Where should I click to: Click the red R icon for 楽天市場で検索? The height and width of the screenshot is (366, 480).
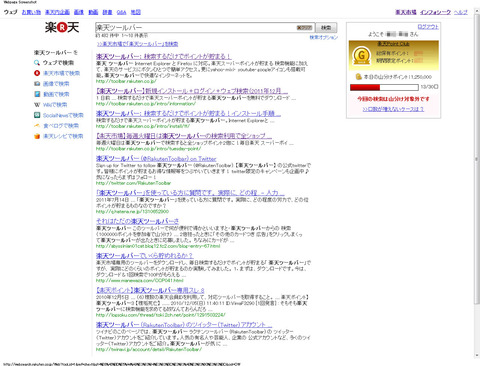(37, 73)
